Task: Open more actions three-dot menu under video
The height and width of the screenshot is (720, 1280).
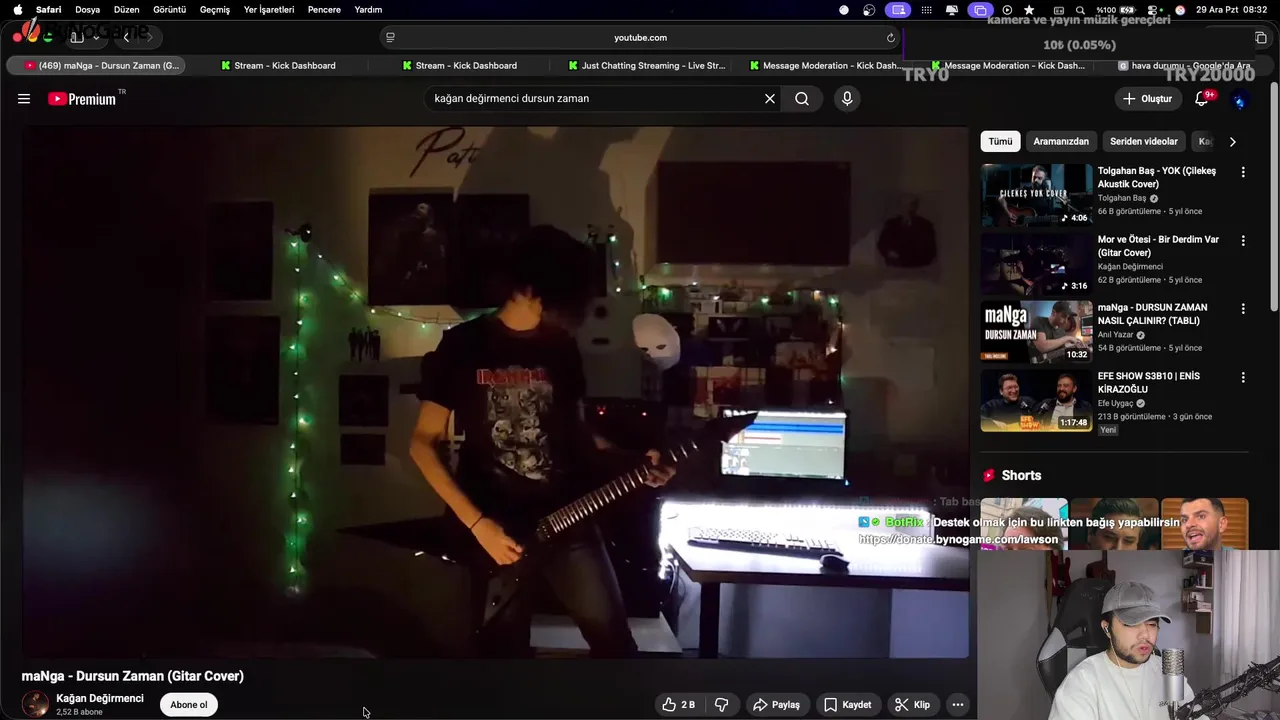Action: (x=958, y=705)
